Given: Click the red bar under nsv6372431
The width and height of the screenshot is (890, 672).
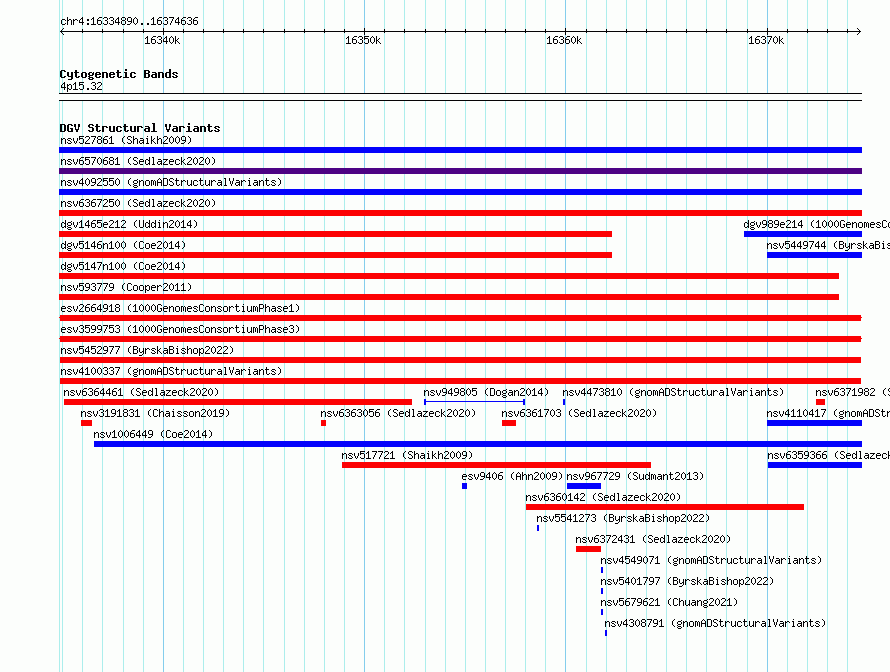Looking at the screenshot, I should (588, 549).
